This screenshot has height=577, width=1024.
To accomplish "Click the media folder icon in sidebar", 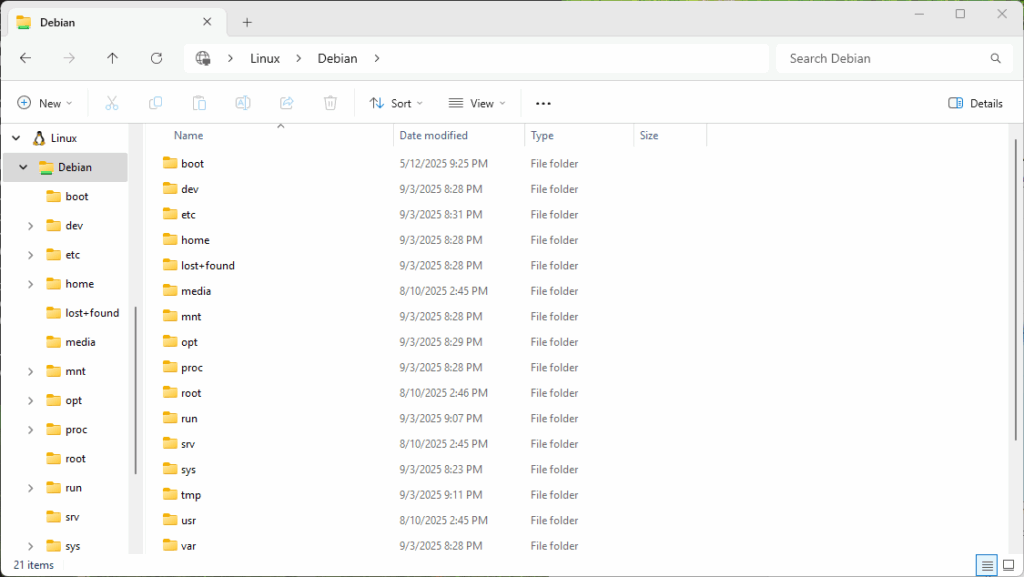I will [54, 341].
